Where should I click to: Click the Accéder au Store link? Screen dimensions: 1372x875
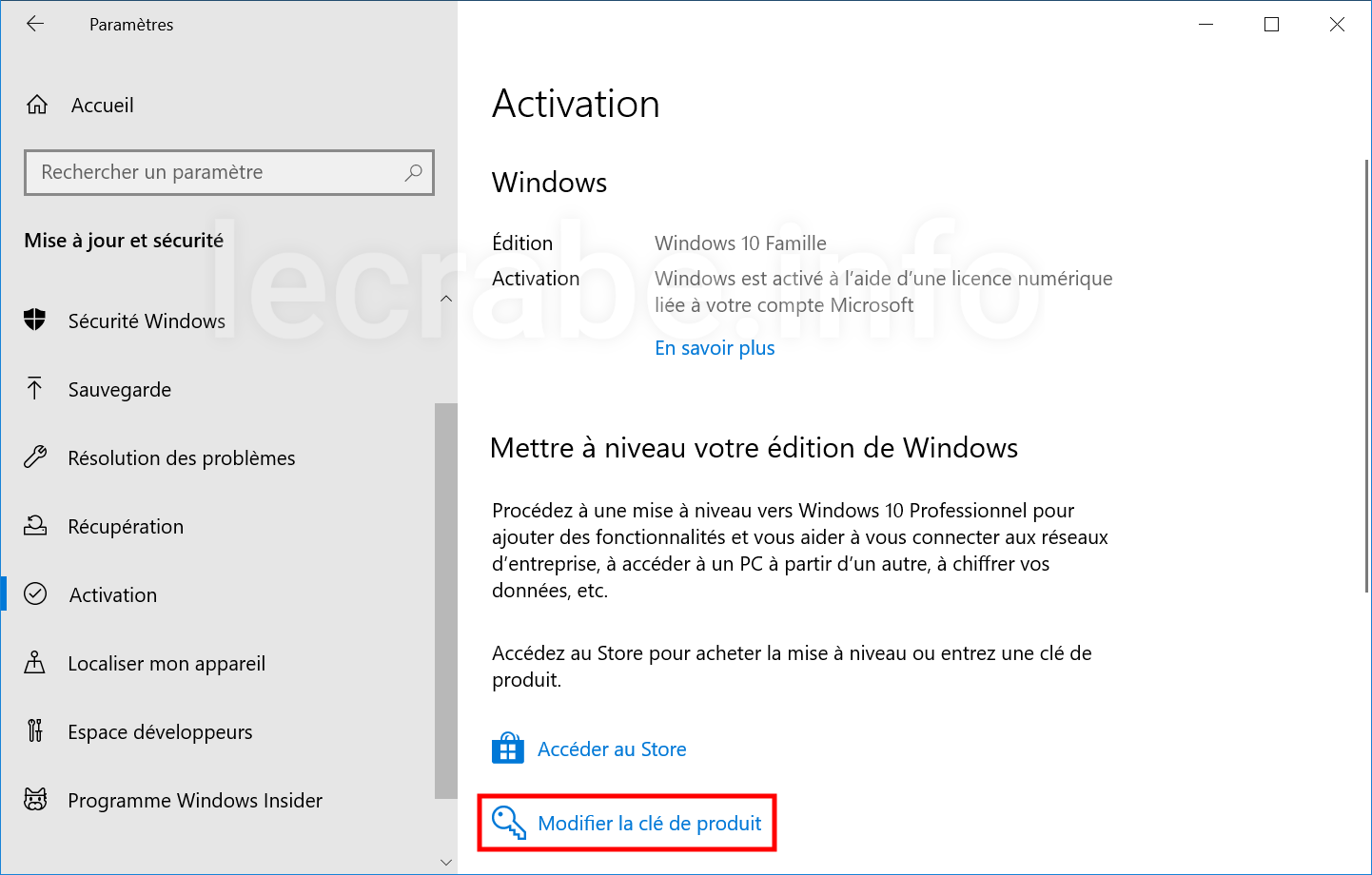pos(612,749)
